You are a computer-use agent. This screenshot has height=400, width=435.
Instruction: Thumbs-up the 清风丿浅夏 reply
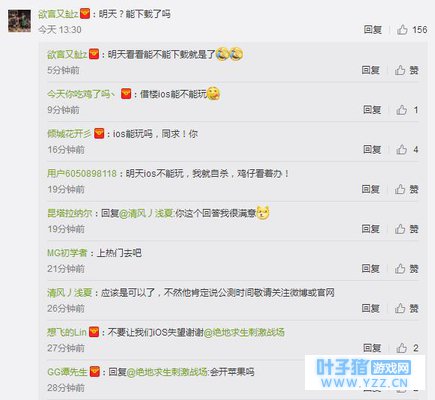point(407,308)
